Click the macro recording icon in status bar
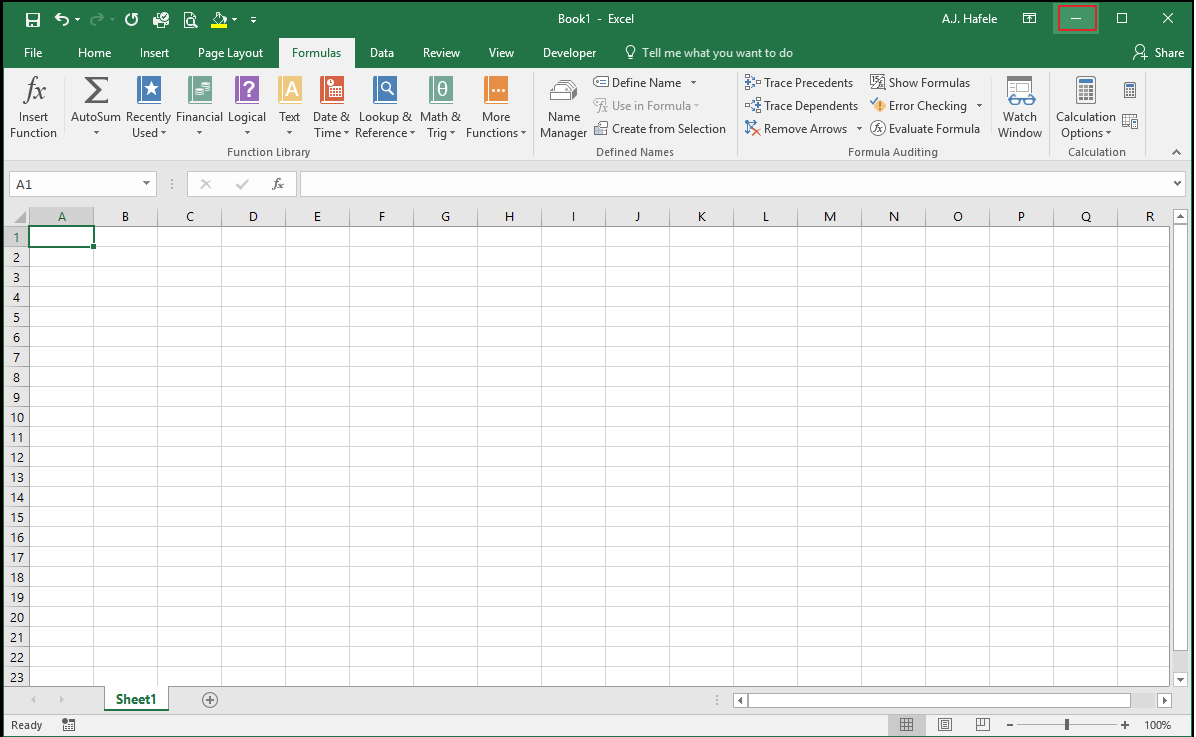Viewport: 1196px width, 737px height. (69, 725)
